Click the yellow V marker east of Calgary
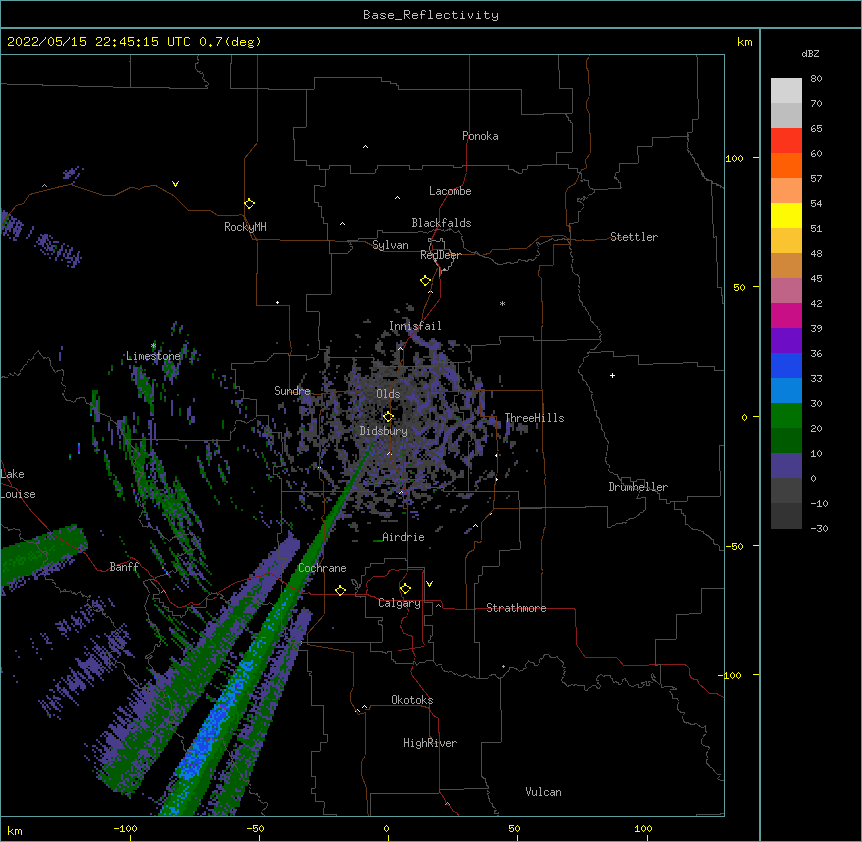The image size is (862, 842). pos(429,584)
